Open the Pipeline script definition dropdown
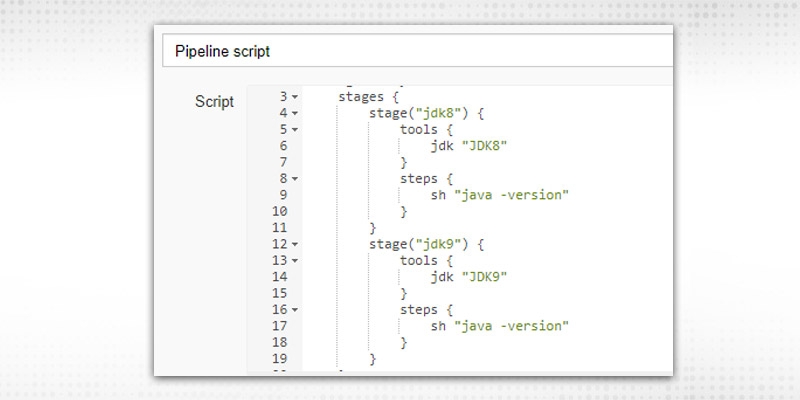This screenshot has height=400, width=800. tap(417, 51)
